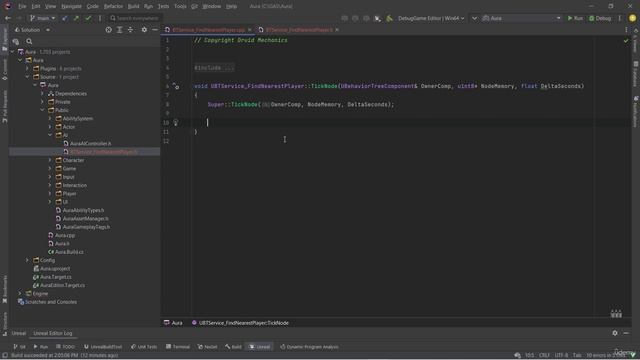640x360 pixels.
Task: Open the Git tool window button
Action: [19, 347]
